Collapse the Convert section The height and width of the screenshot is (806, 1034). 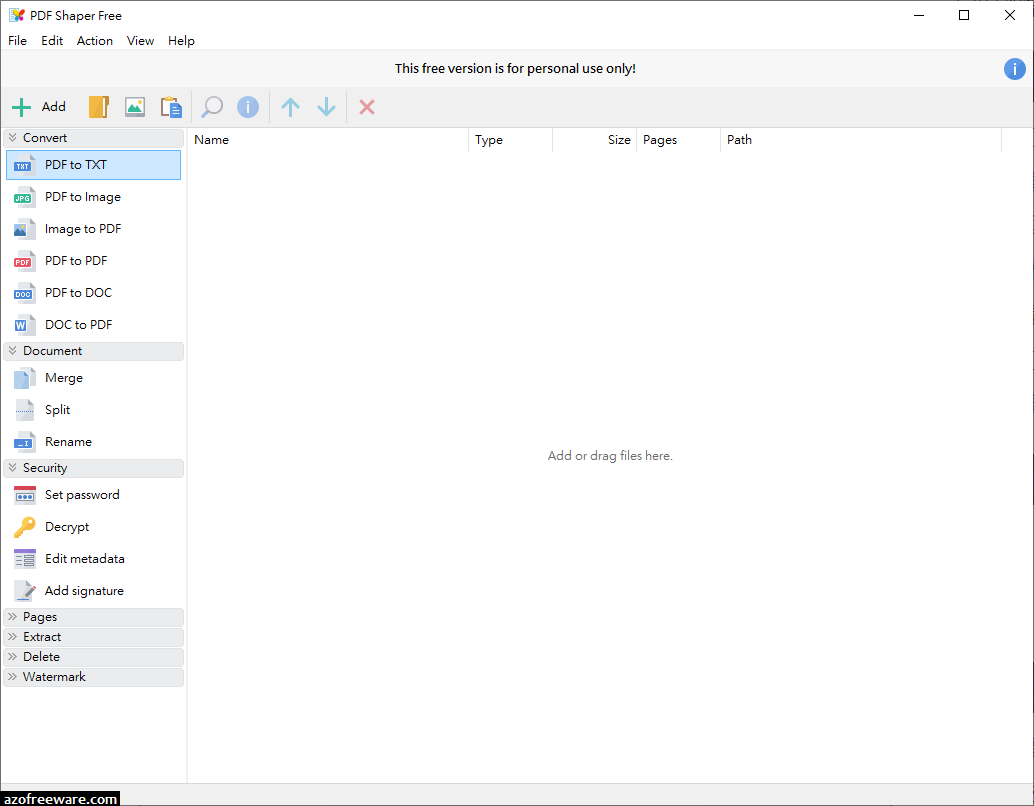tap(94, 138)
